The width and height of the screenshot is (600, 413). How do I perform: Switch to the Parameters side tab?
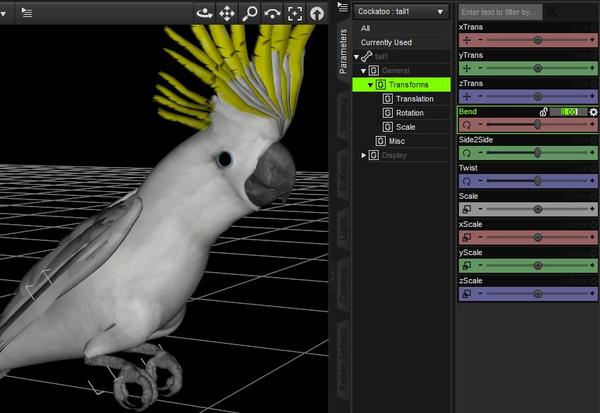tap(343, 53)
